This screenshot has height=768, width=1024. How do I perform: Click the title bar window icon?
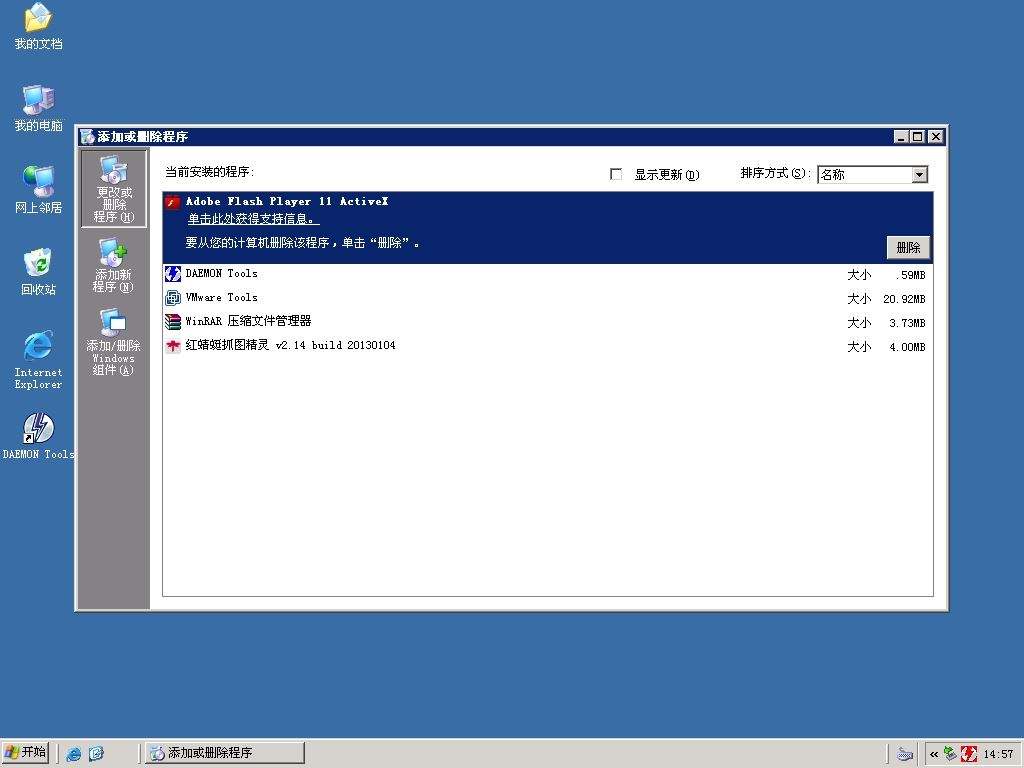point(88,136)
